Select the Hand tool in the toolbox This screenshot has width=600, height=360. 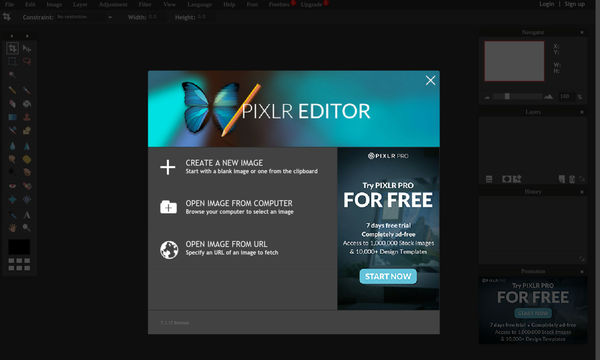(13, 228)
